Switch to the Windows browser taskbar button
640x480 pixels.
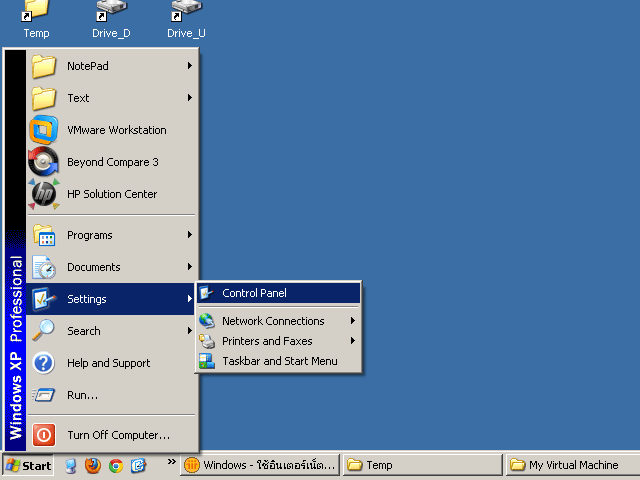[260, 465]
